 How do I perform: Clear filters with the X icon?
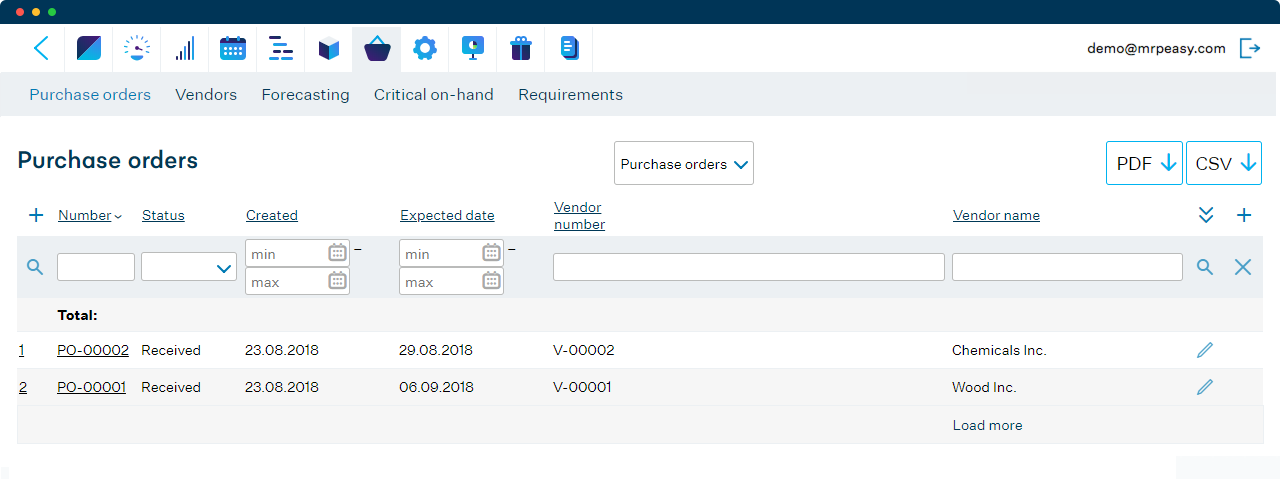pos(1243,267)
